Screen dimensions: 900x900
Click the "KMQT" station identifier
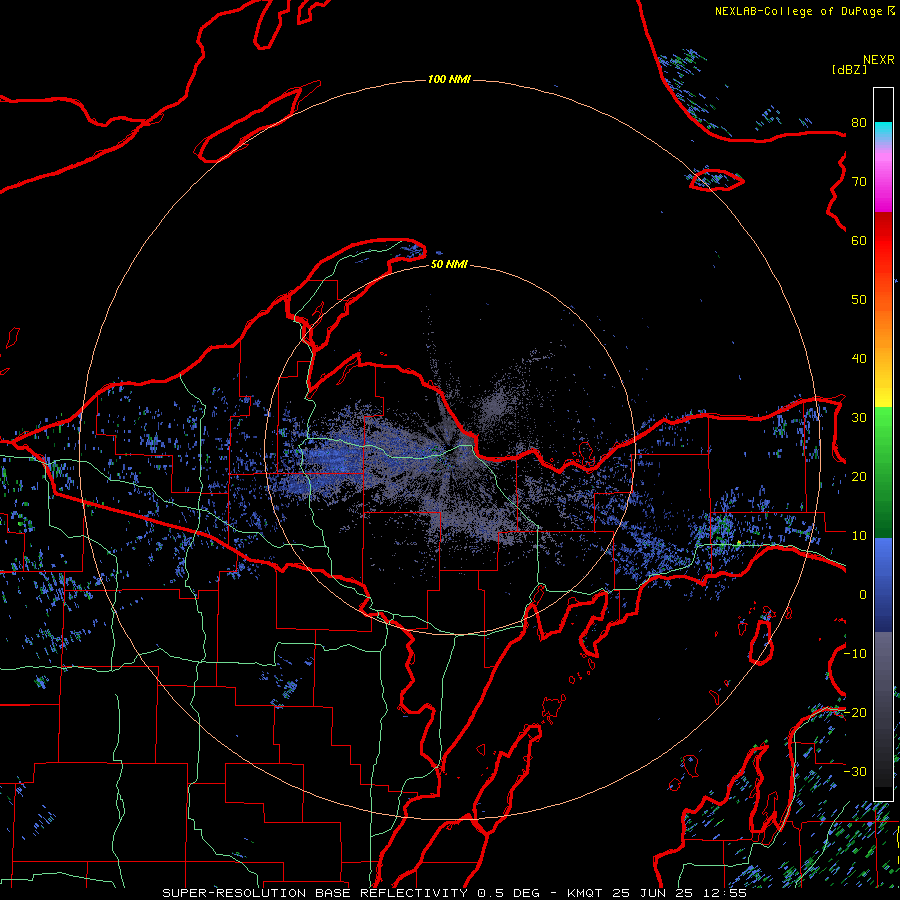584,893
